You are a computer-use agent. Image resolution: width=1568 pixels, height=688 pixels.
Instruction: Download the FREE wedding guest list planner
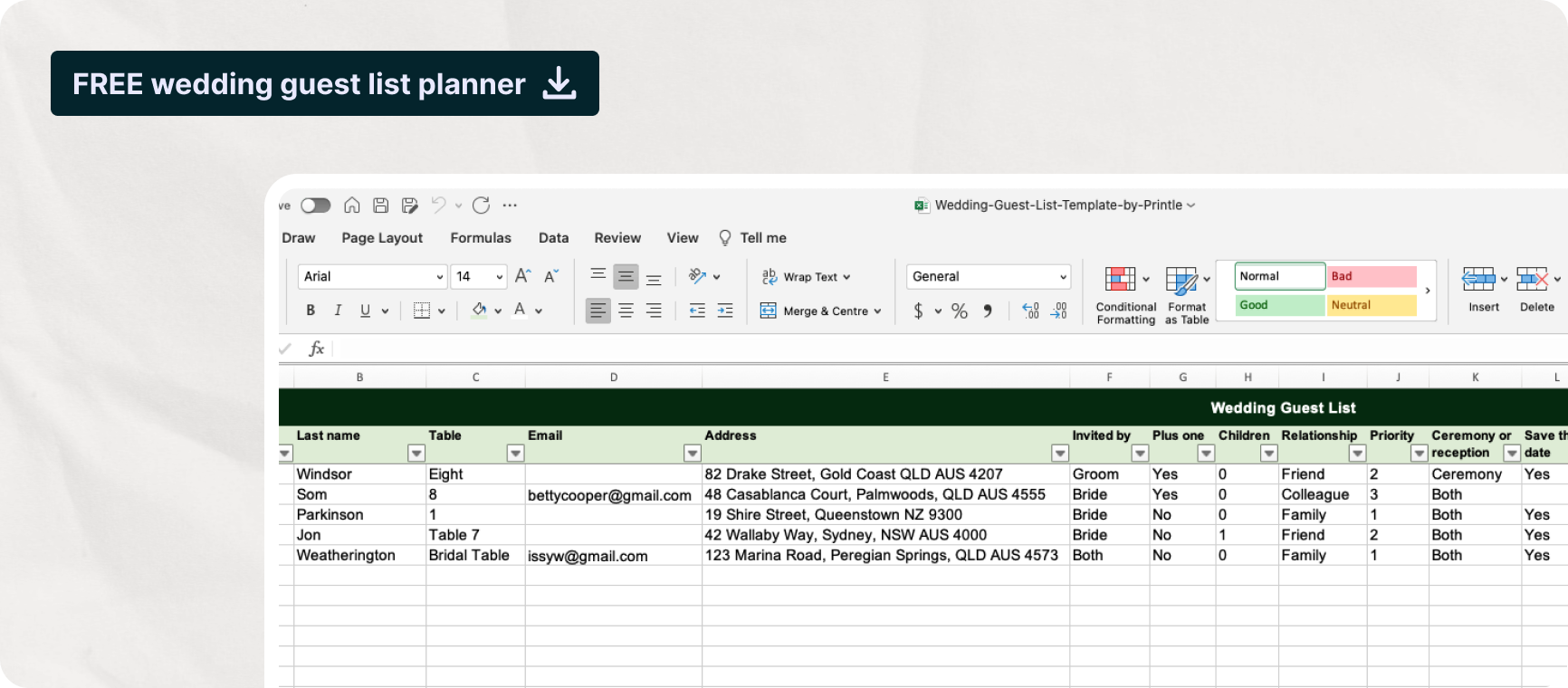click(325, 83)
